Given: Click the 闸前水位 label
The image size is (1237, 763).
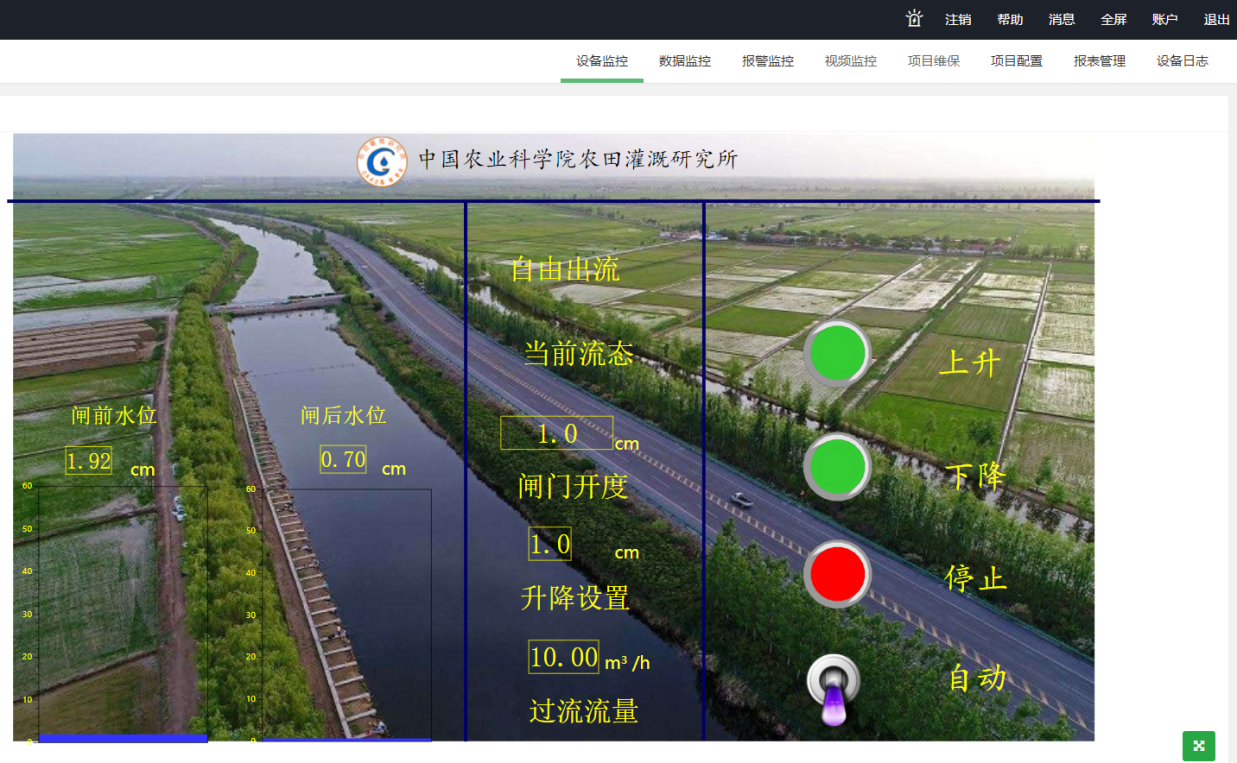Looking at the screenshot, I should [115, 415].
